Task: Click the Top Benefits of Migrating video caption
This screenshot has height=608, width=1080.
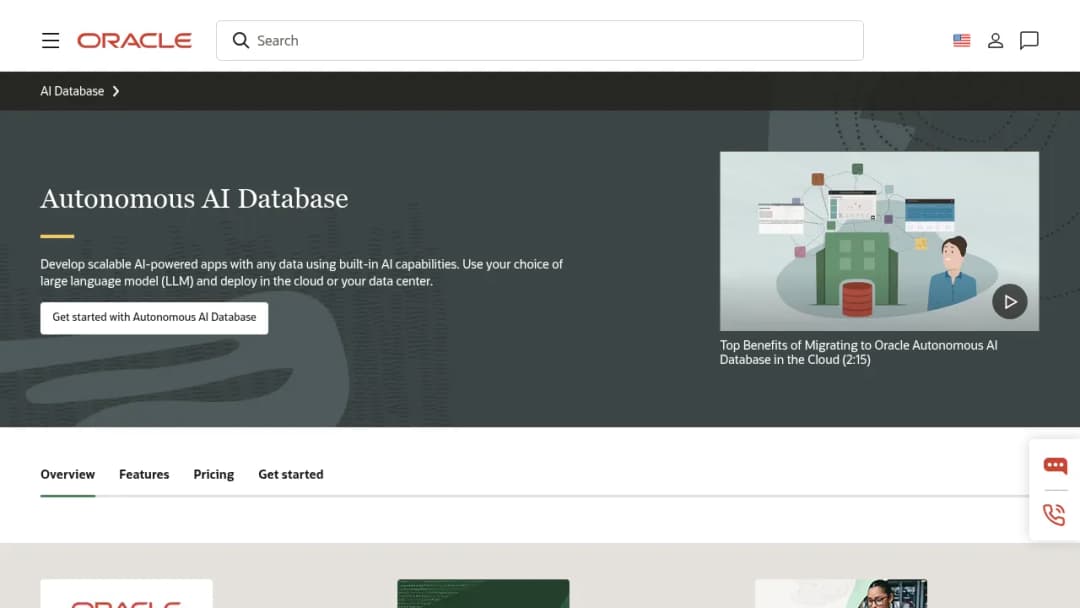Action: pos(858,353)
